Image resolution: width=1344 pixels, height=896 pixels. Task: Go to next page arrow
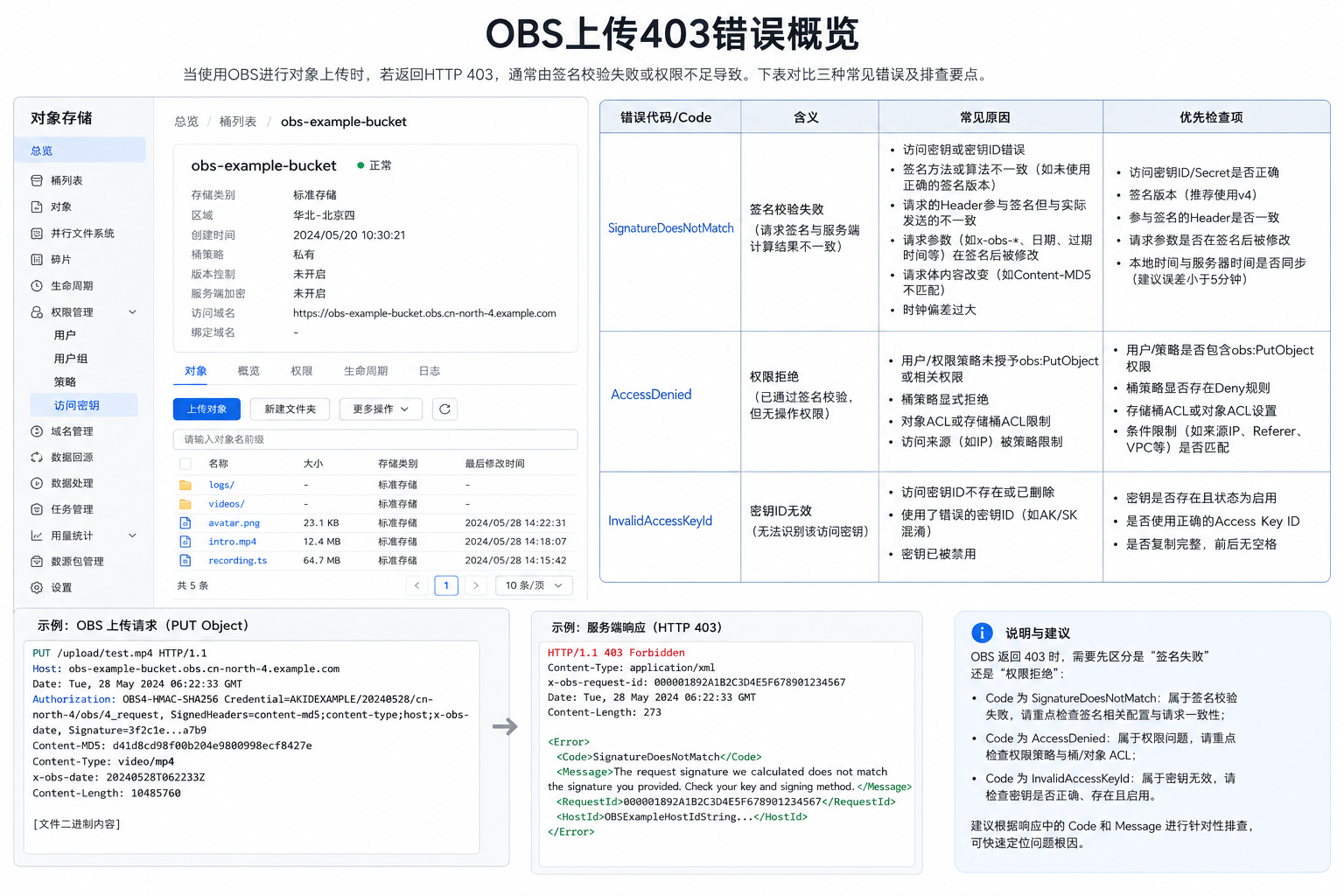[476, 585]
